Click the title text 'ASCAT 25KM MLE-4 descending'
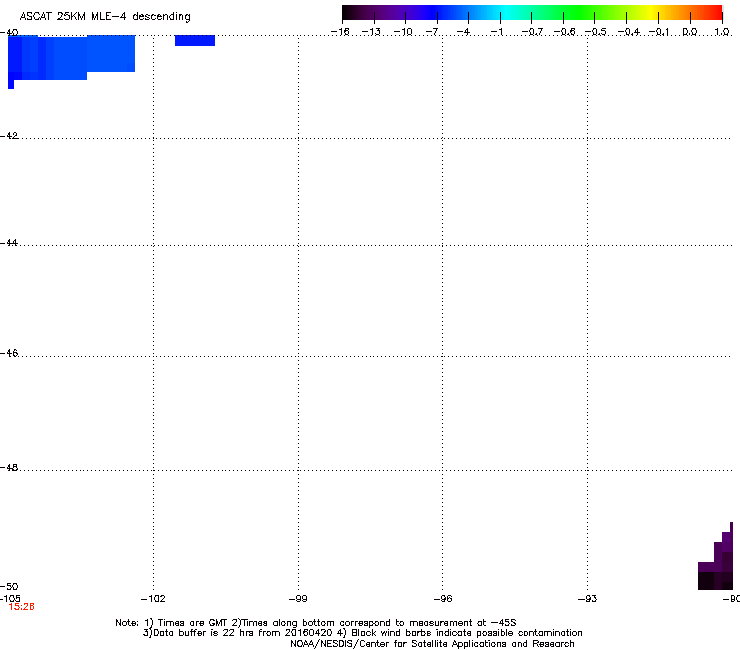Viewport: 740px width, 650px height. [x=105, y=17]
